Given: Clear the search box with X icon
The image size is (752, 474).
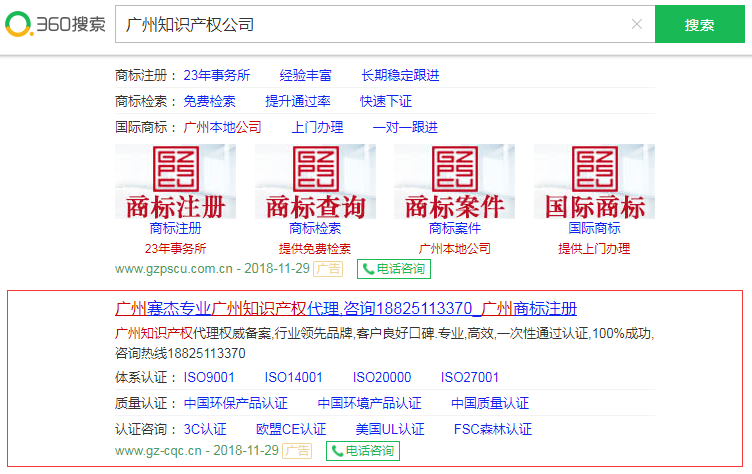Looking at the screenshot, I should pos(637,24).
